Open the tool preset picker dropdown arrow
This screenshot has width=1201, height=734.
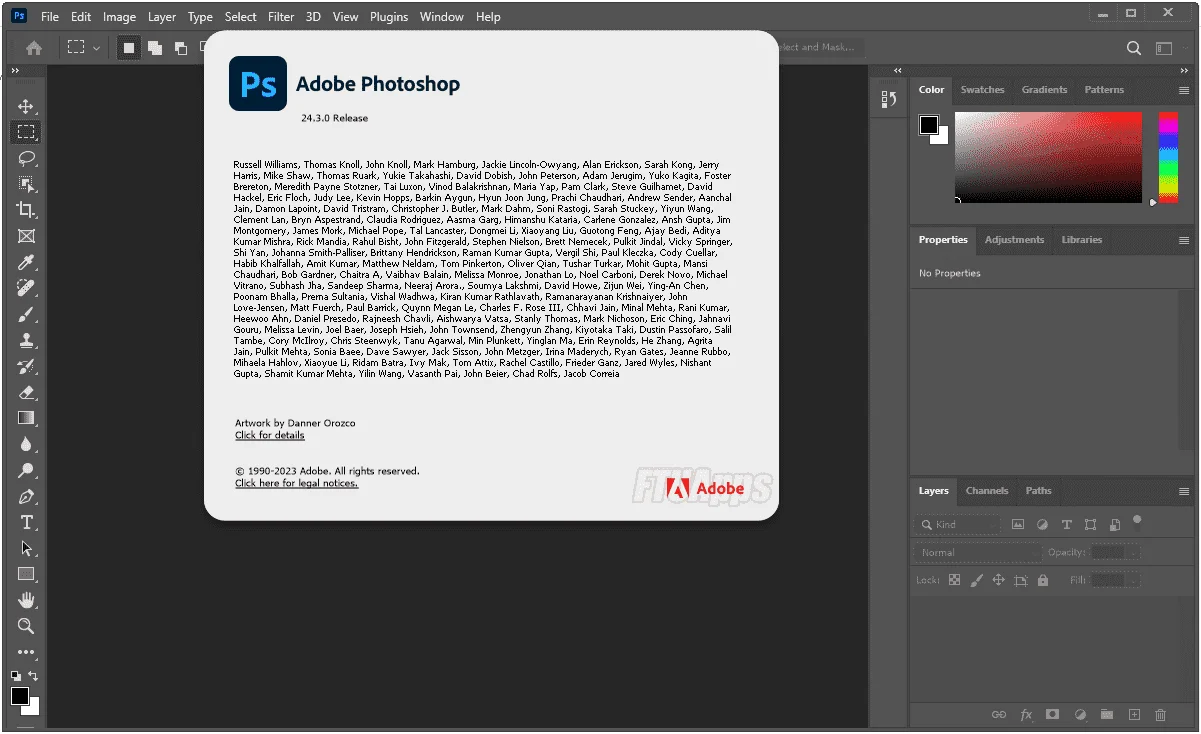pos(97,48)
